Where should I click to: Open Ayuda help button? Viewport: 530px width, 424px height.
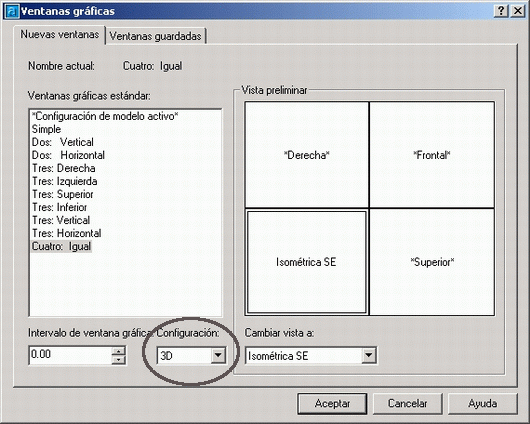click(483, 403)
